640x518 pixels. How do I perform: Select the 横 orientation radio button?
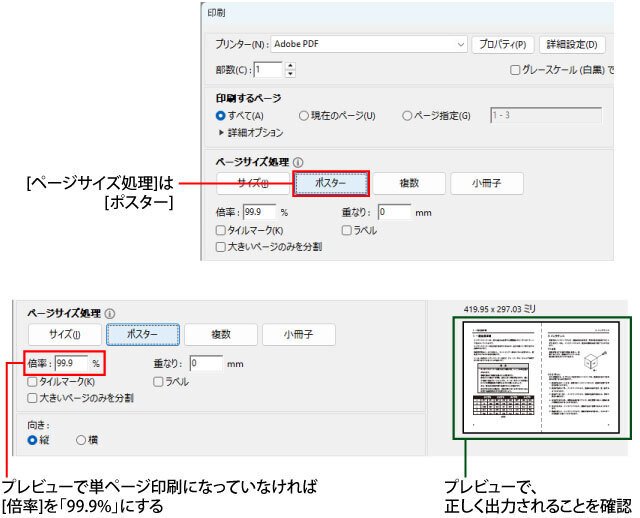(x=81, y=440)
